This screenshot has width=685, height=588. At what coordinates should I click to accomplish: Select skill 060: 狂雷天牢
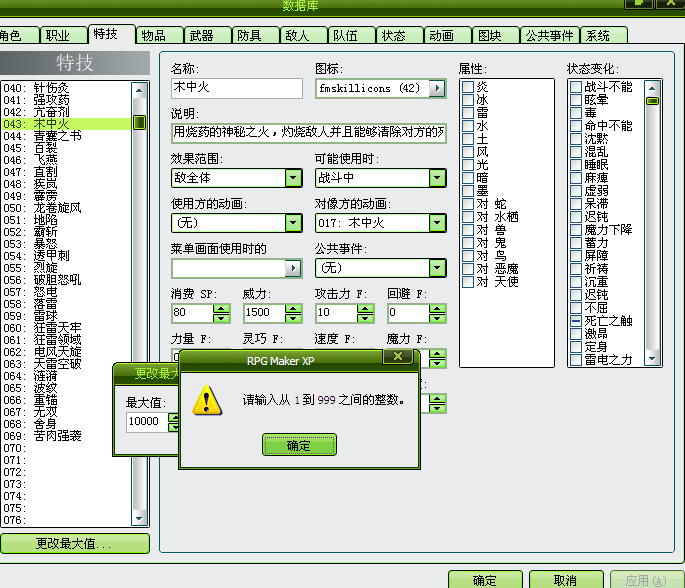click(x=66, y=328)
